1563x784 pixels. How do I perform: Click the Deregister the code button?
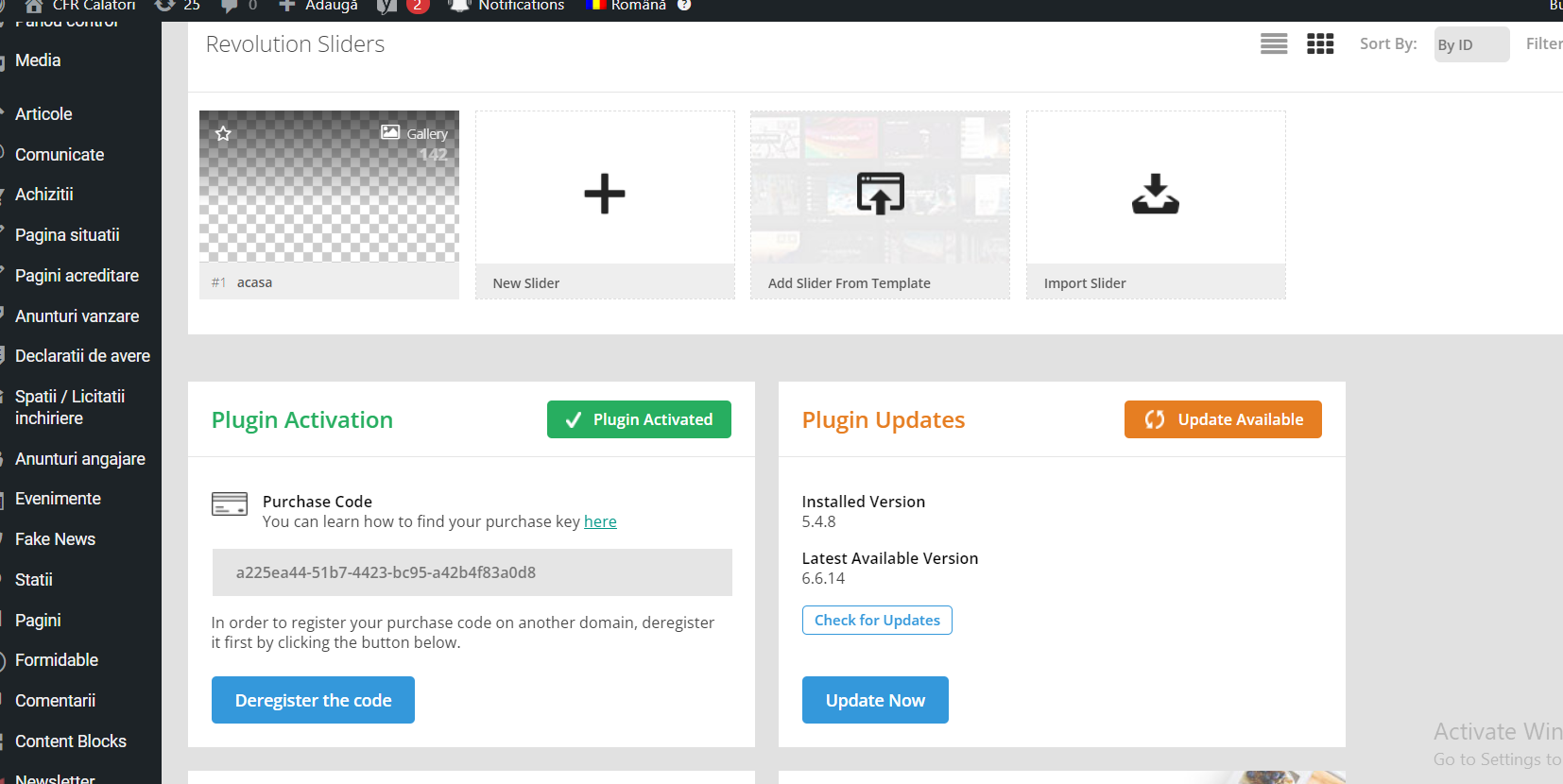pyautogui.click(x=313, y=700)
